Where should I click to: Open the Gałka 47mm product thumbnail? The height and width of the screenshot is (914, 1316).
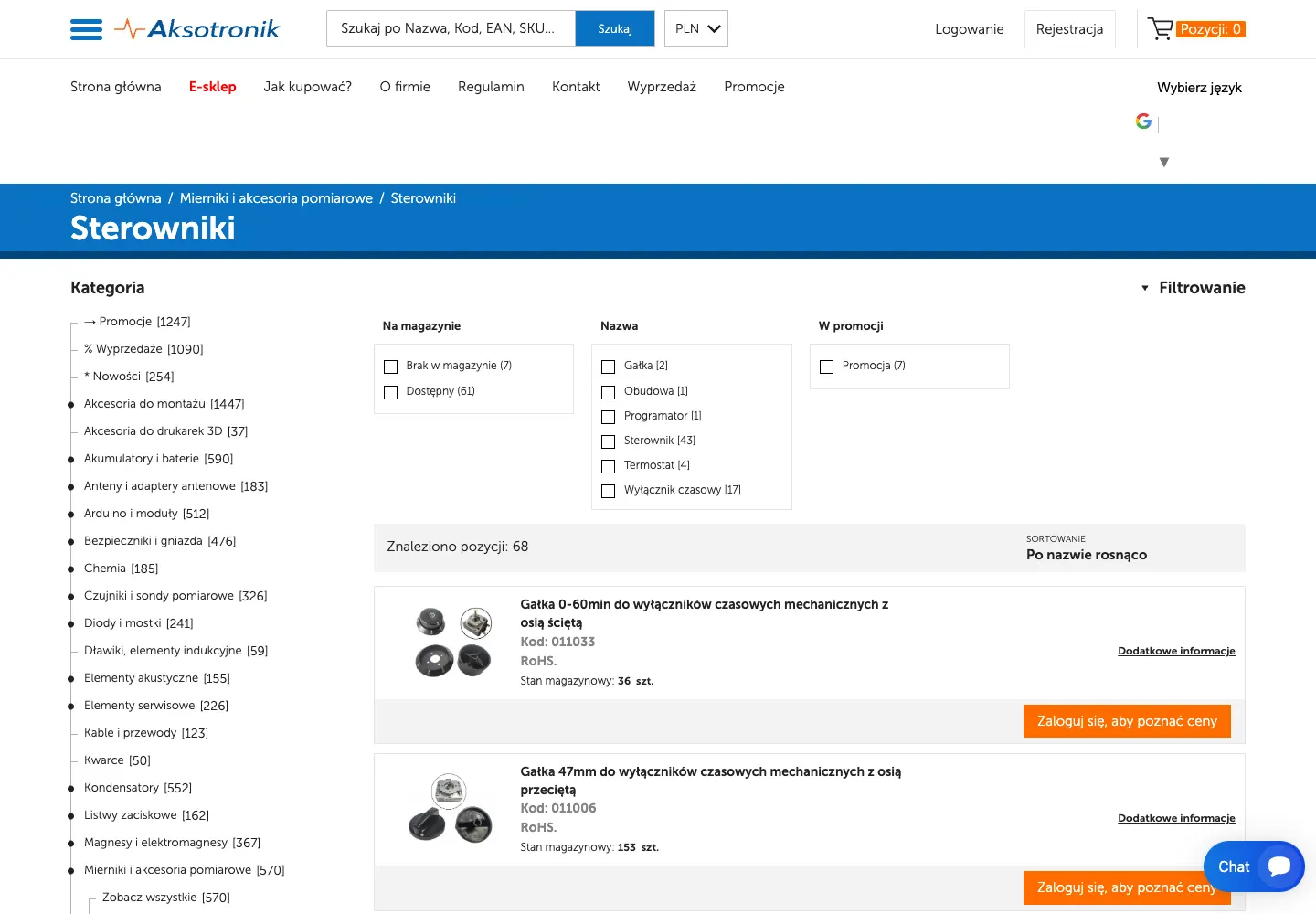click(x=450, y=809)
